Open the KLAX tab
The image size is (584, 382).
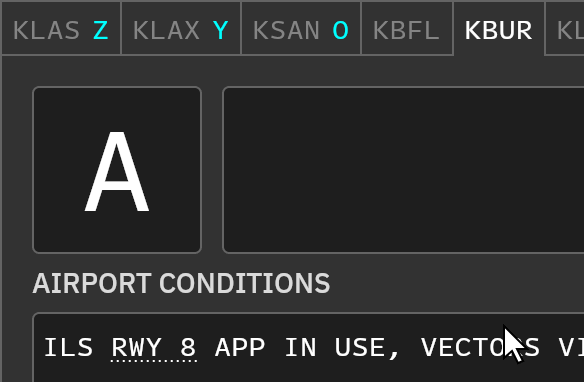coord(181,29)
